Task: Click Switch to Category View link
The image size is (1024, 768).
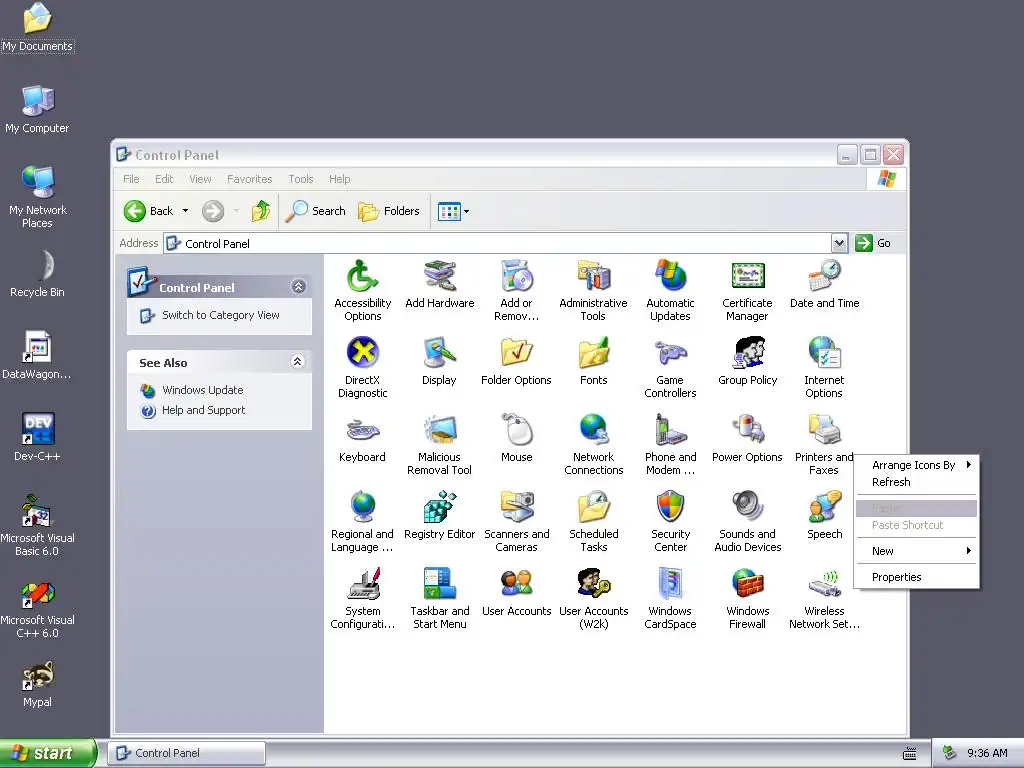Action: 221,315
